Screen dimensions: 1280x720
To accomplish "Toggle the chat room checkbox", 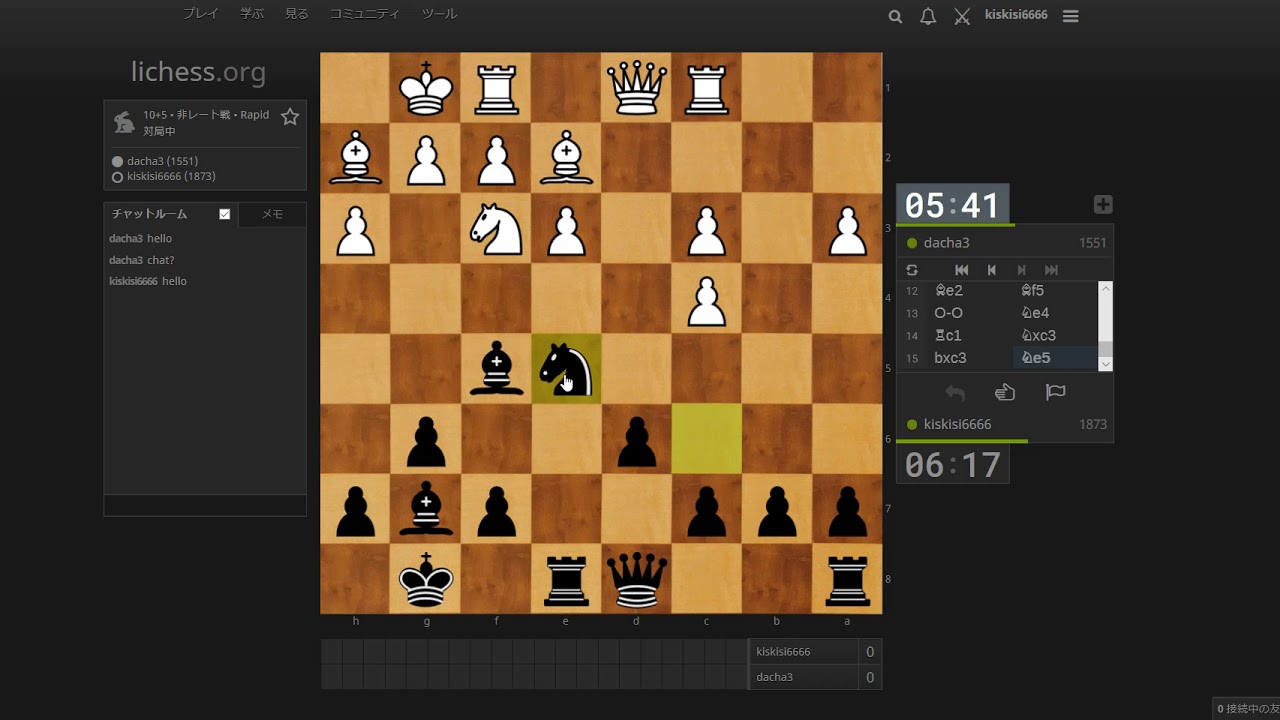I will (225, 214).
